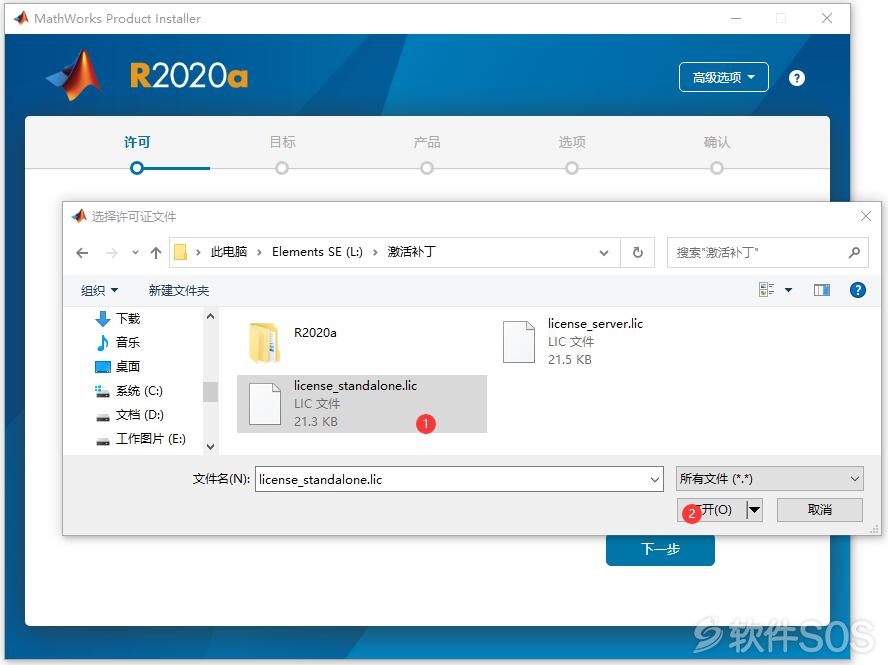Select 音乐 in the navigation pane
The width and height of the screenshot is (888, 665).
click(x=118, y=343)
